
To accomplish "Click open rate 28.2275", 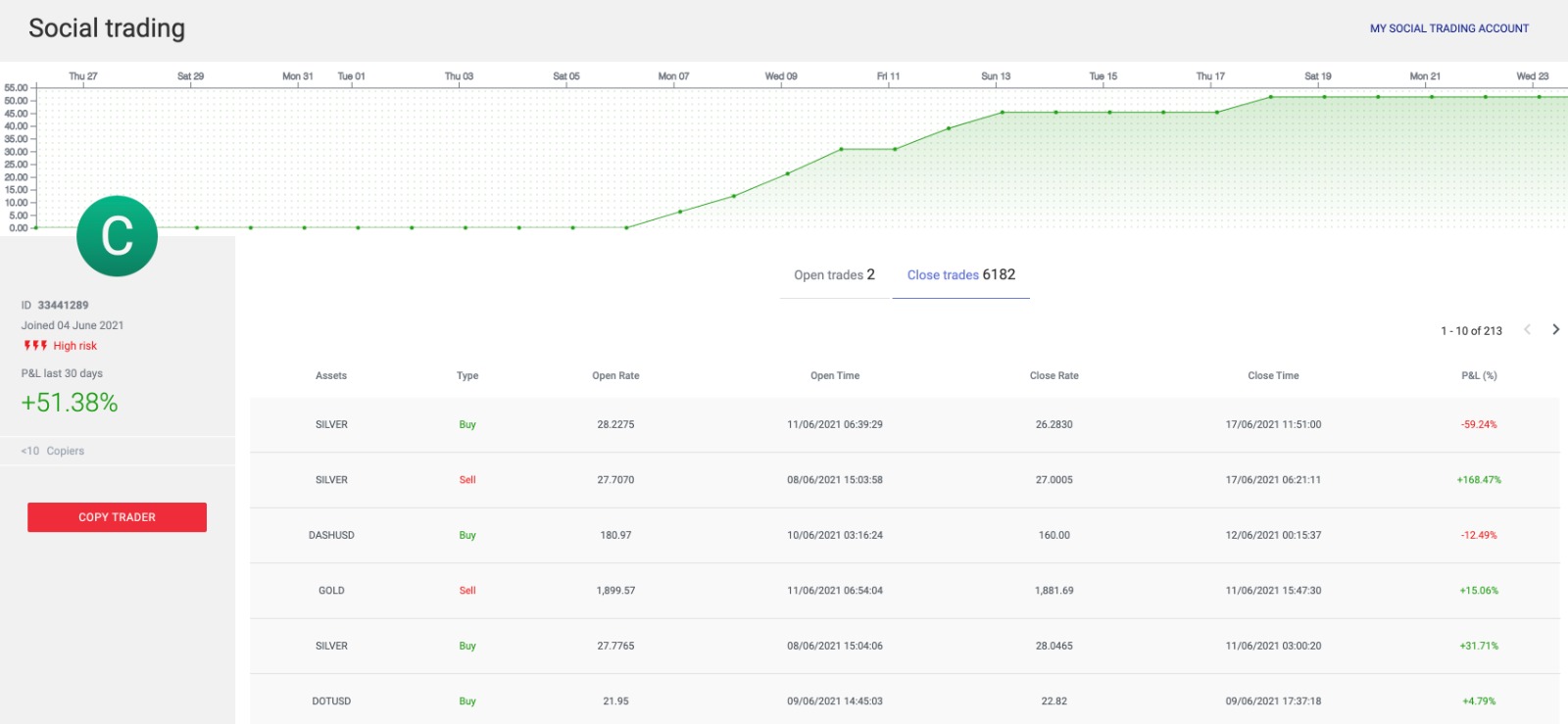I will tap(615, 425).
